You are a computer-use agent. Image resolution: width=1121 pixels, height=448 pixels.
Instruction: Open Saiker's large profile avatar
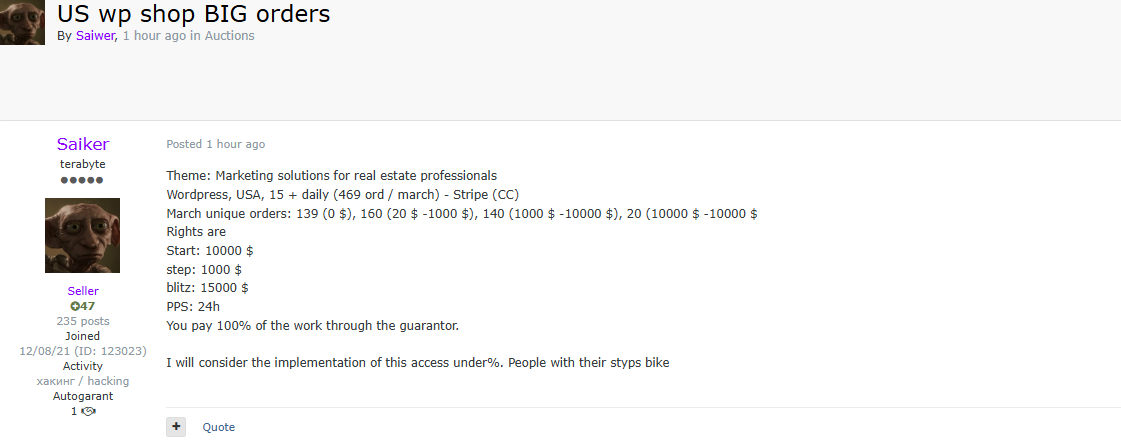click(x=82, y=236)
